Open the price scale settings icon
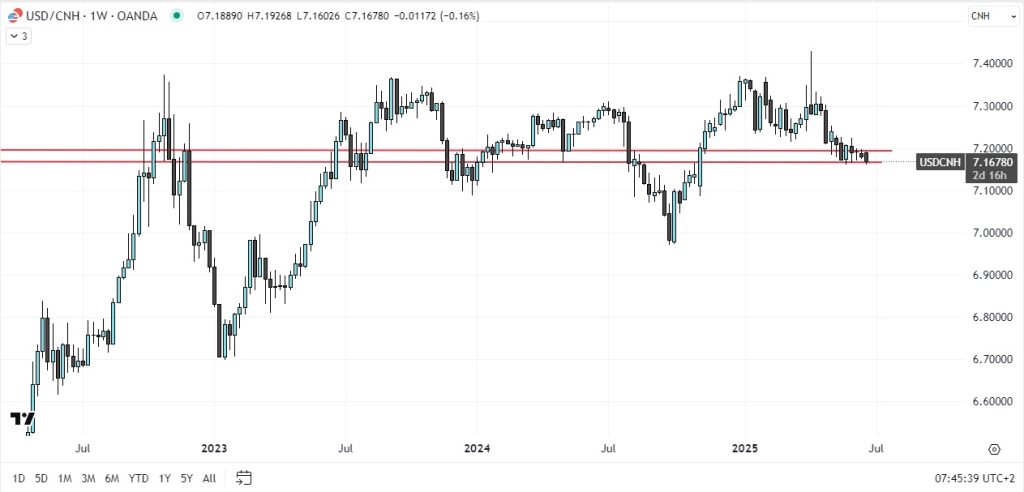 point(994,450)
